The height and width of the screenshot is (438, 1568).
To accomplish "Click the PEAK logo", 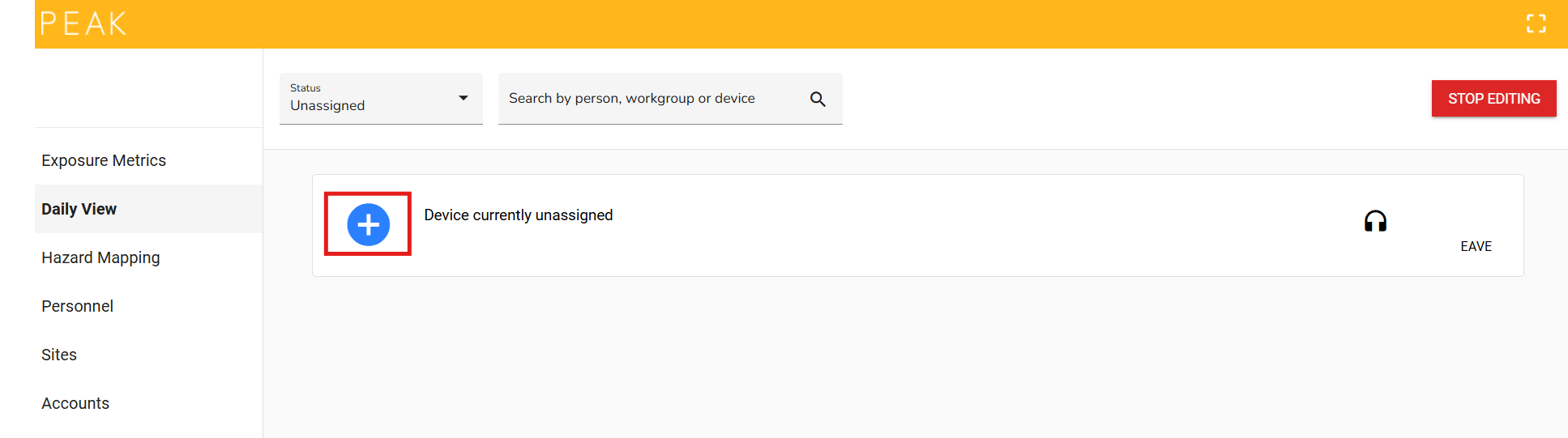I will (x=83, y=24).
